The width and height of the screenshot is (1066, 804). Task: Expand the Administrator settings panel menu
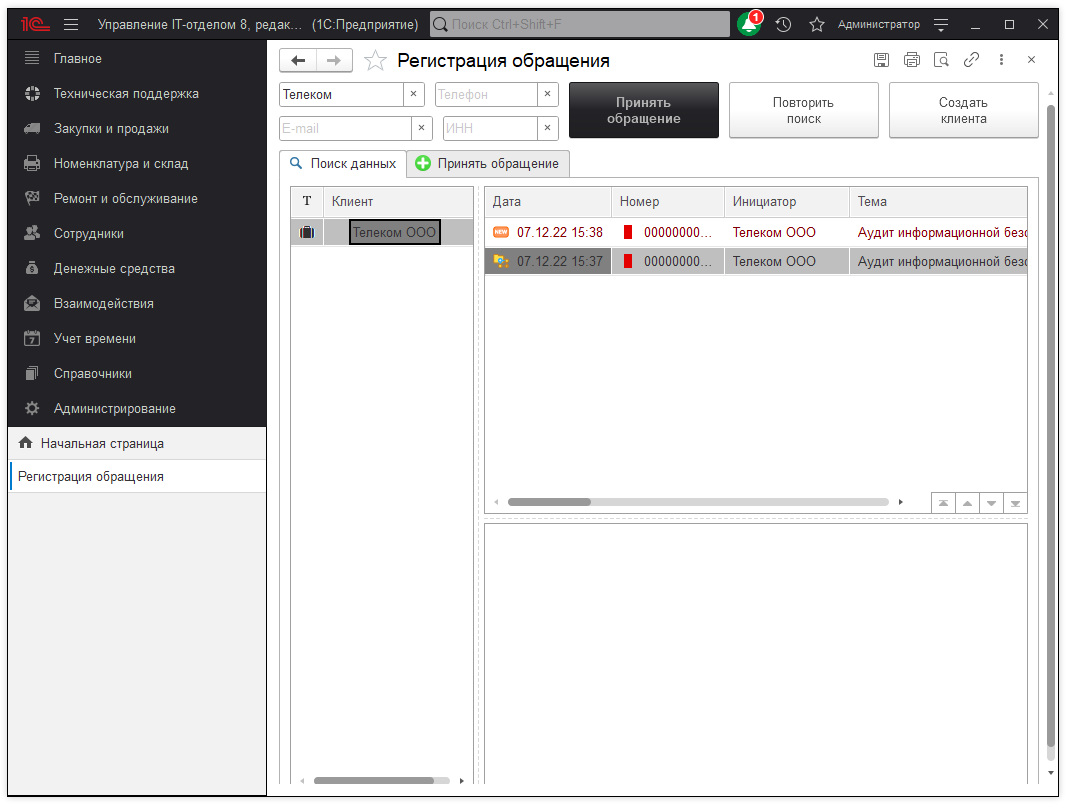click(x=940, y=25)
